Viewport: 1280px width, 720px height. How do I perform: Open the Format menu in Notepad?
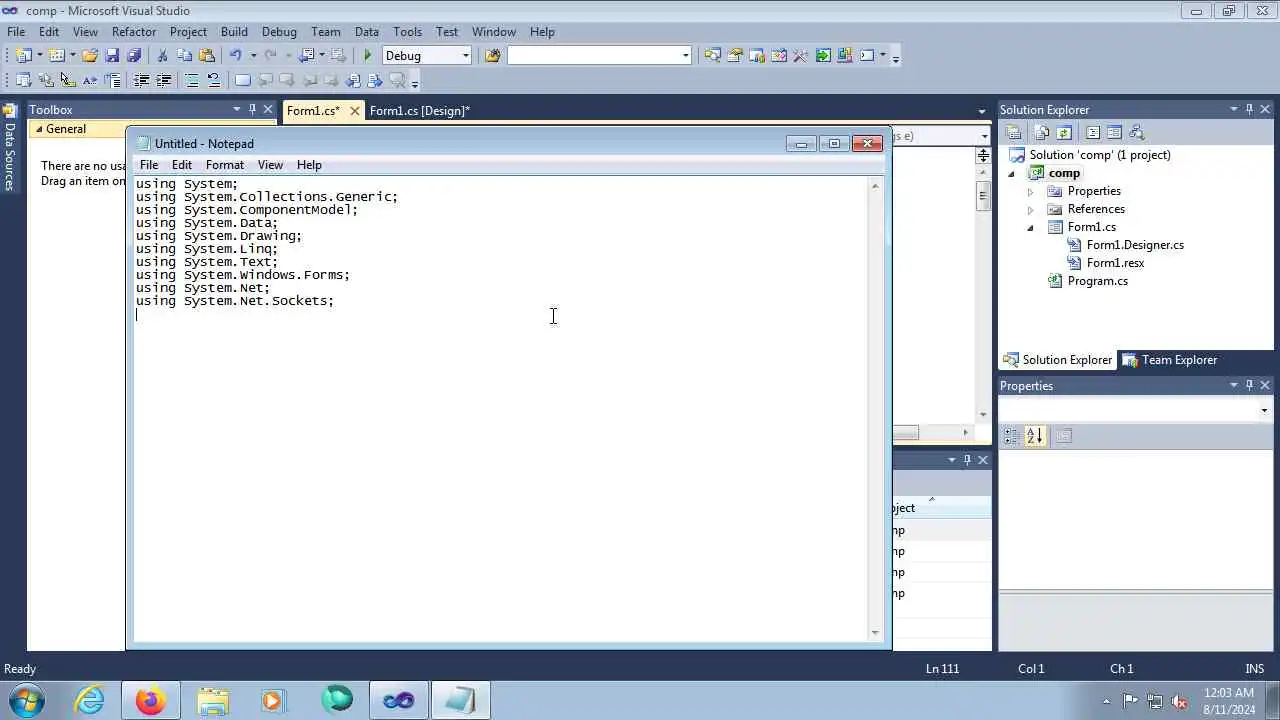[x=225, y=165]
